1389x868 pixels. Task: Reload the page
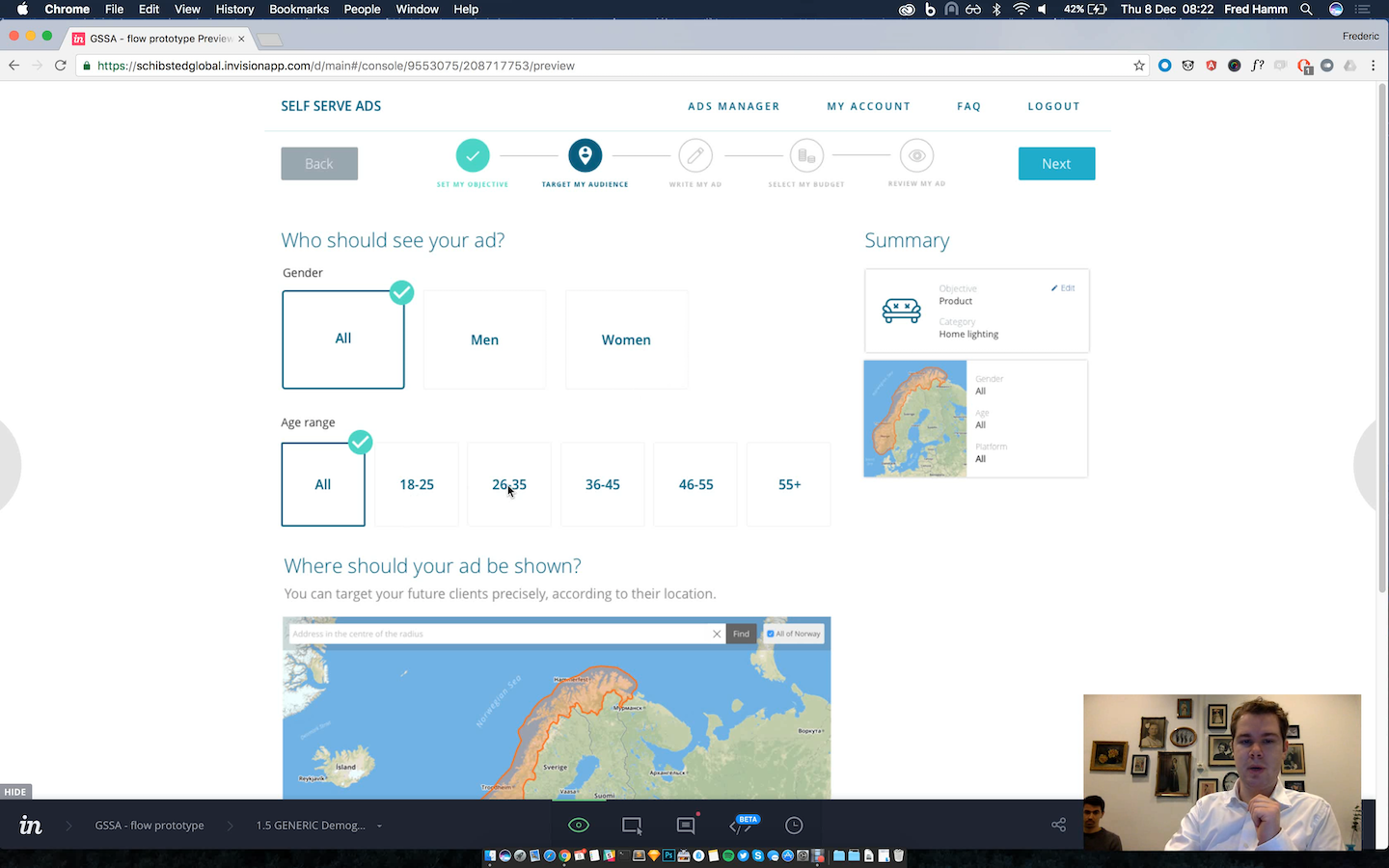(x=60, y=66)
